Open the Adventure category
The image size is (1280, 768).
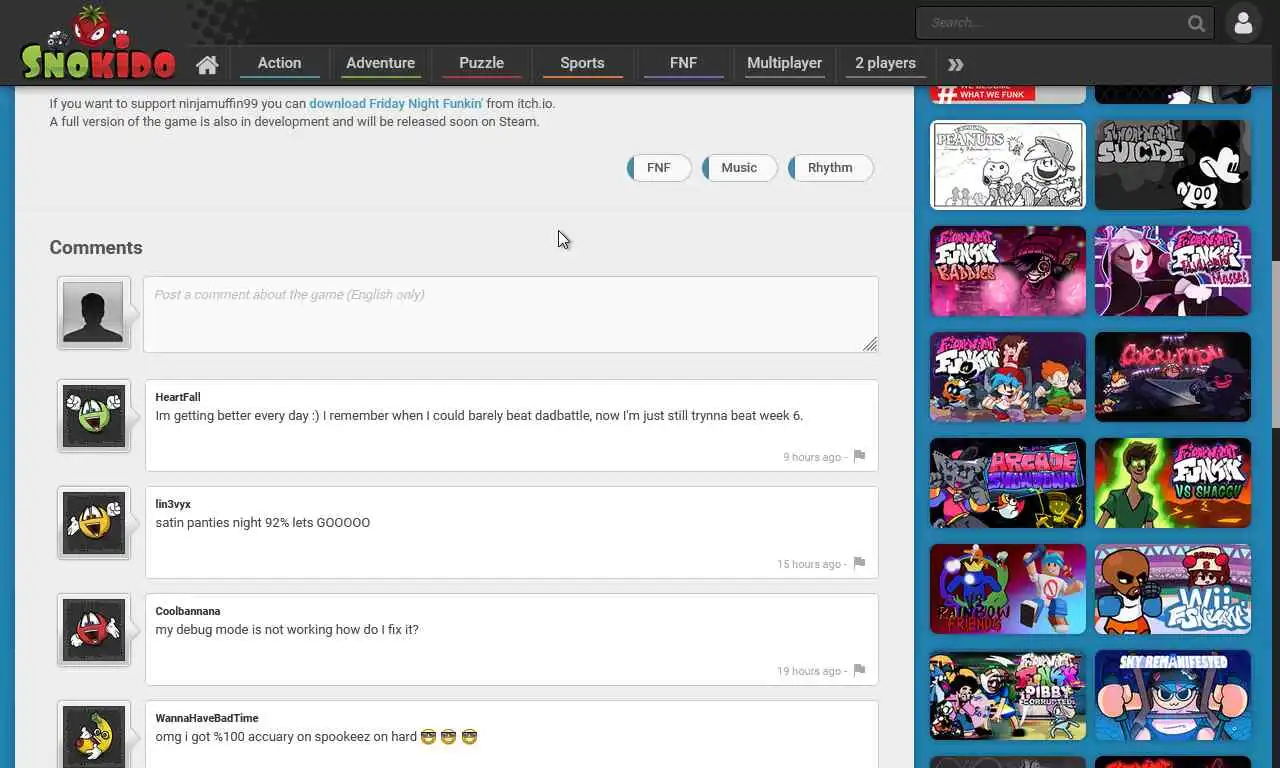tap(380, 63)
